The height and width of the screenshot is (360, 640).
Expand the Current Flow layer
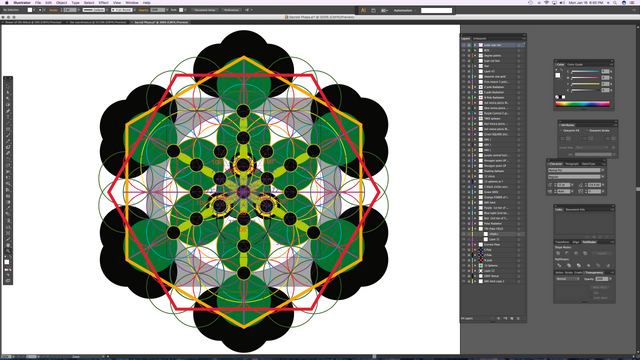pyautogui.click(x=475, y=244)
